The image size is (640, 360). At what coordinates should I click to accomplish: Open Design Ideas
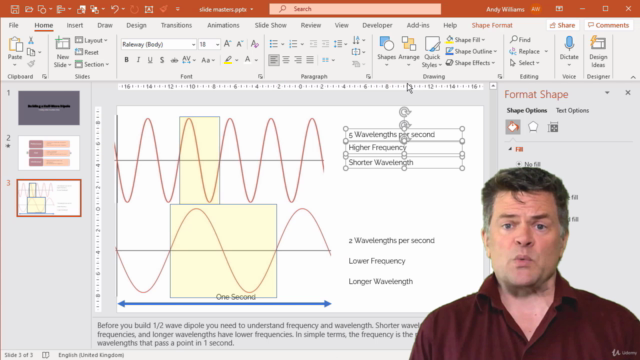point(598,52)
